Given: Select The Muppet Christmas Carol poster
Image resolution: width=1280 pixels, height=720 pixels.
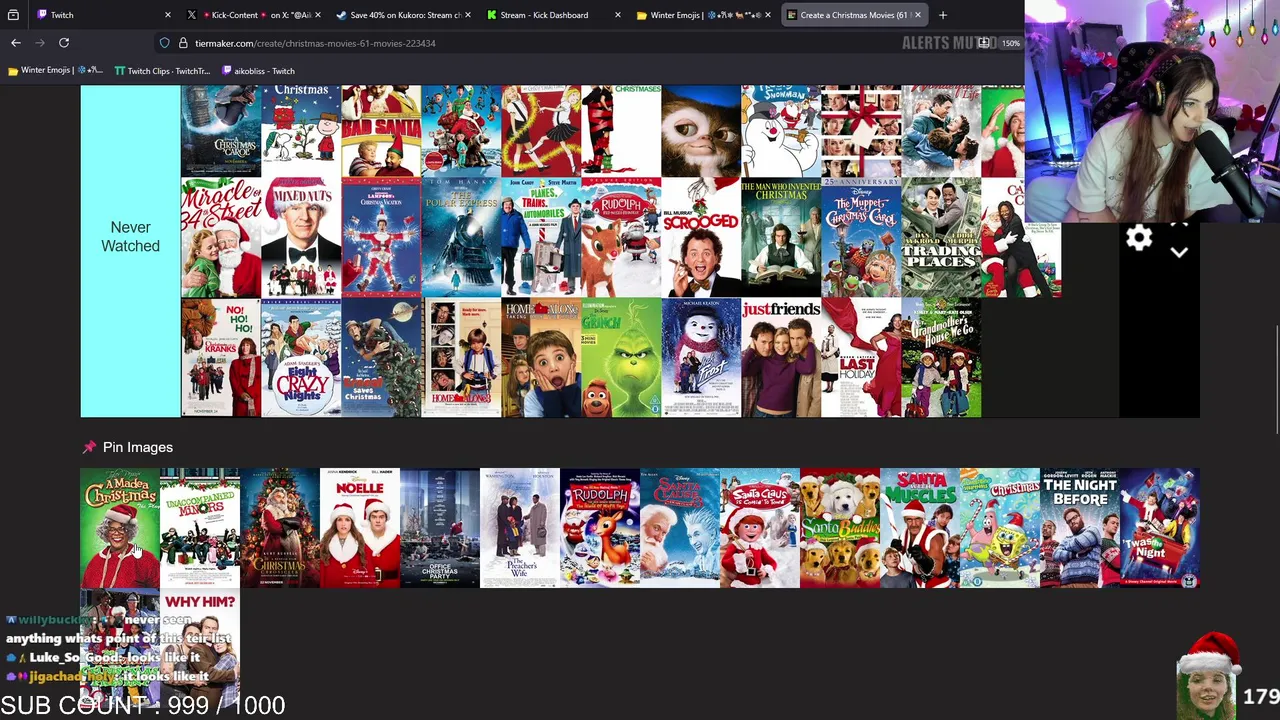Looking at the screenshot, I should 861,237.
